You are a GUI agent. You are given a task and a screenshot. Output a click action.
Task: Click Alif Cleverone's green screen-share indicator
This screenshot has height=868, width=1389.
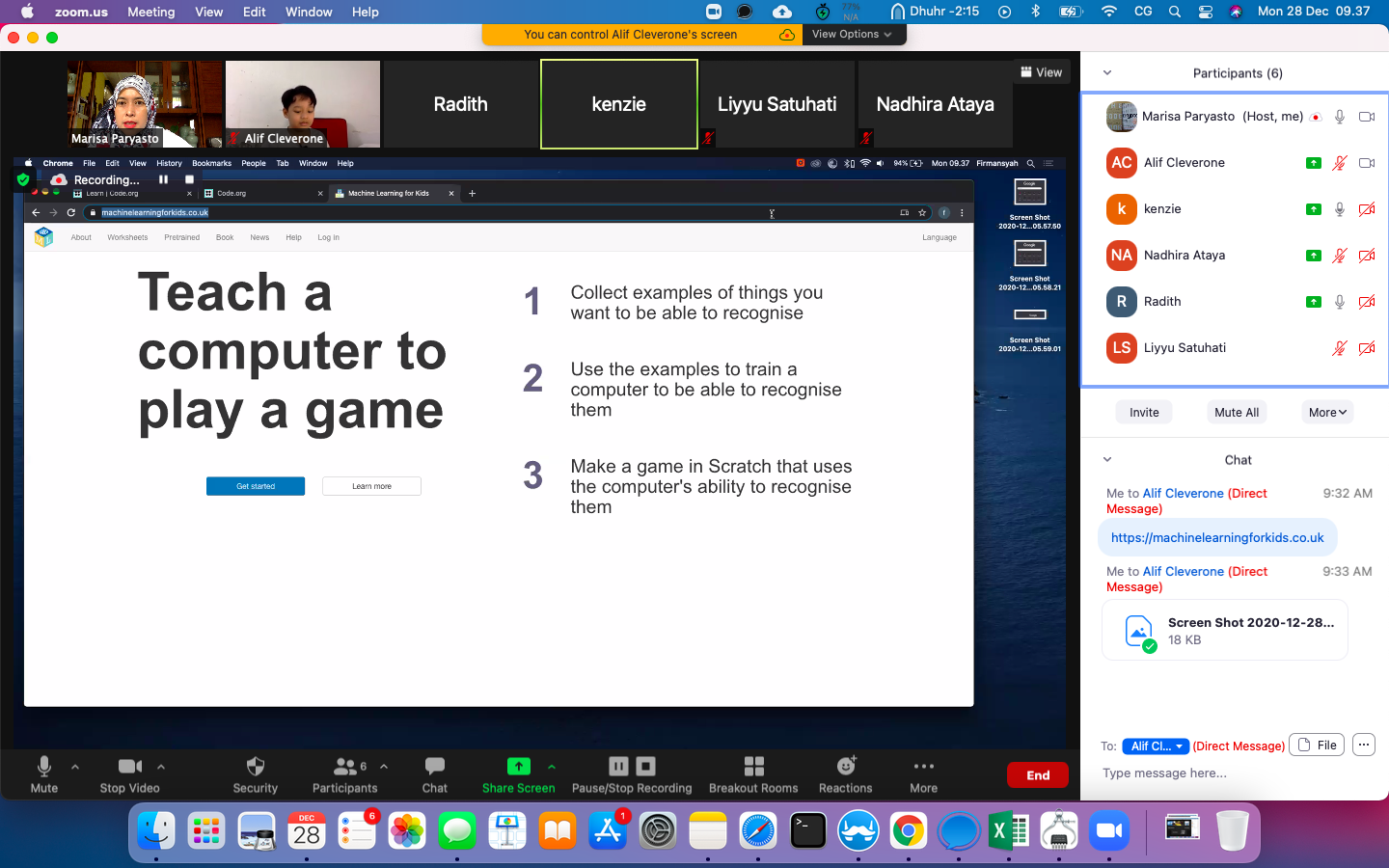(1314, 163)
